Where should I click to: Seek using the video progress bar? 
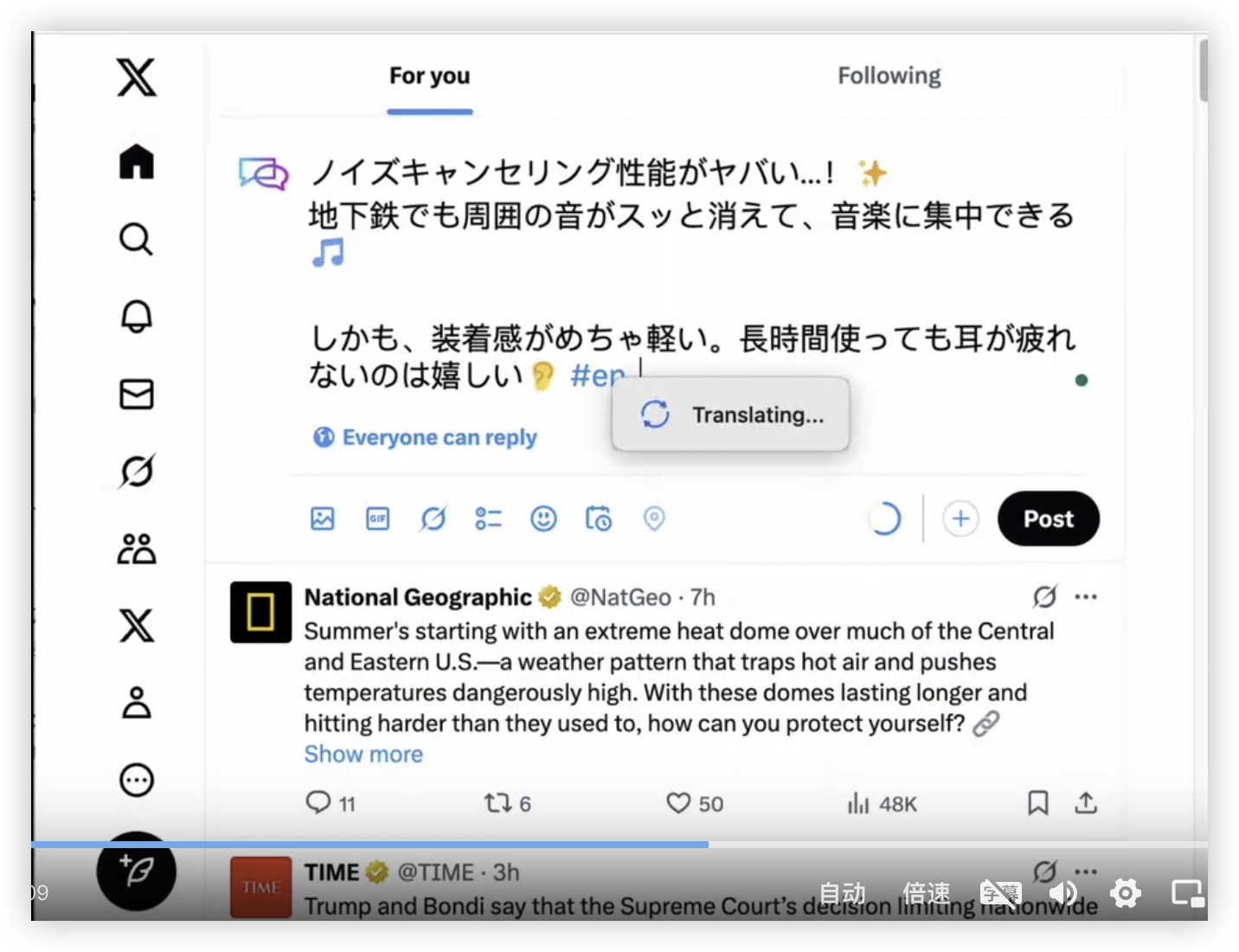click(619, 844)
